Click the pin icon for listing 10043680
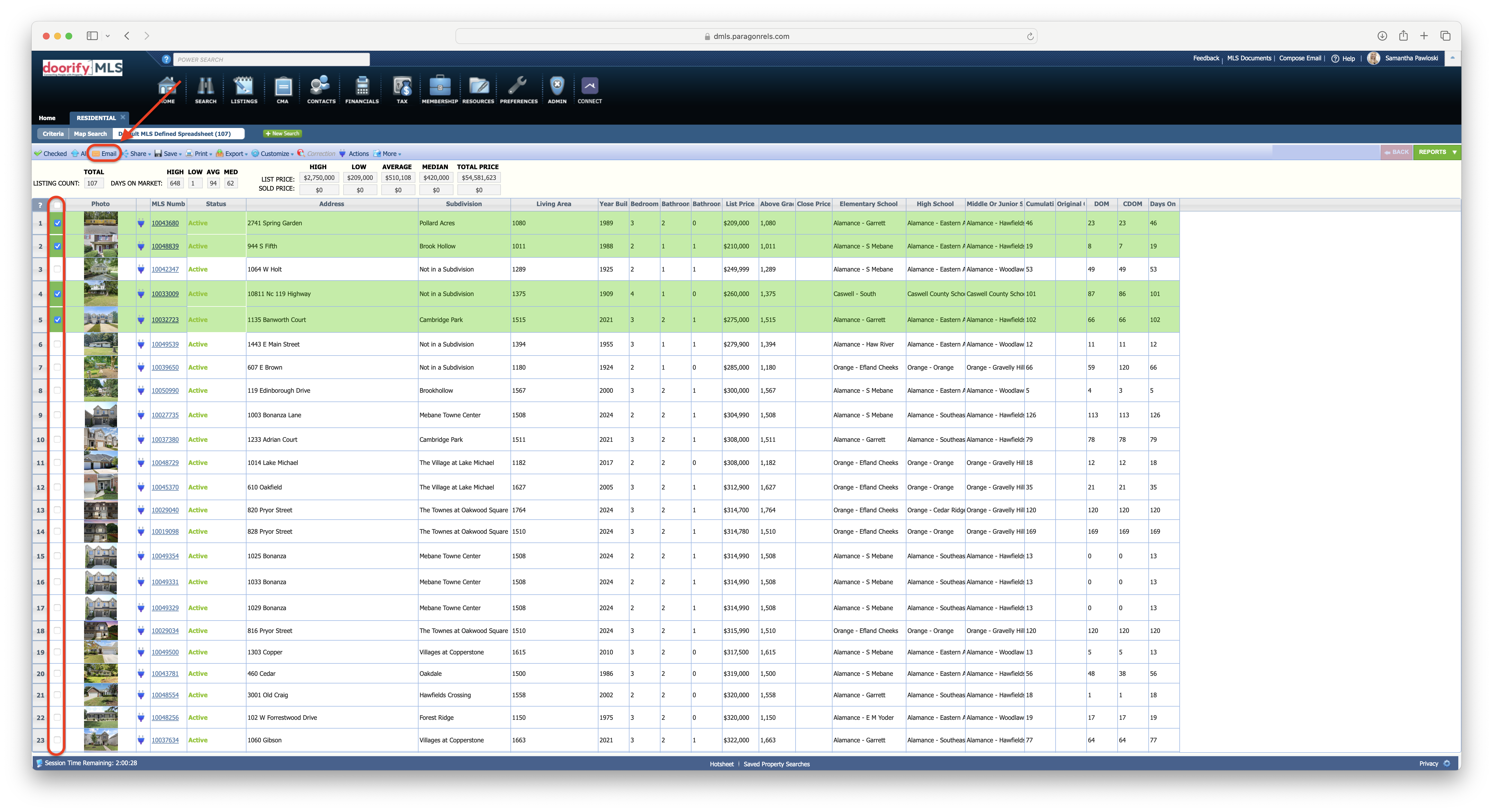 [141, 223]
